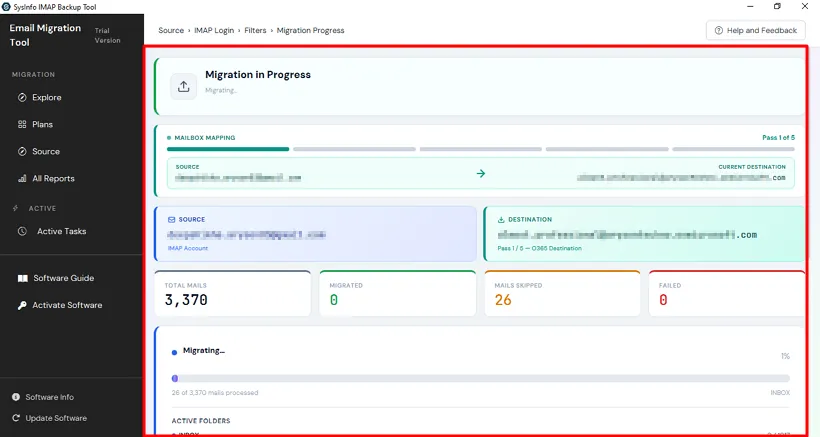This screenshot has height=437, width=820.
Task: Click Migration Progress breadcrumb
Action: (311, 30)
